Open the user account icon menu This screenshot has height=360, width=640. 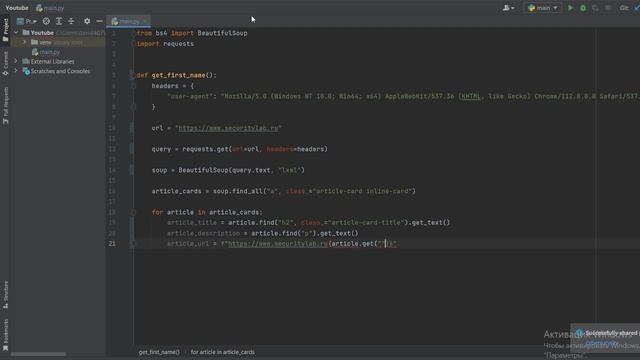[x=508, y=8]
